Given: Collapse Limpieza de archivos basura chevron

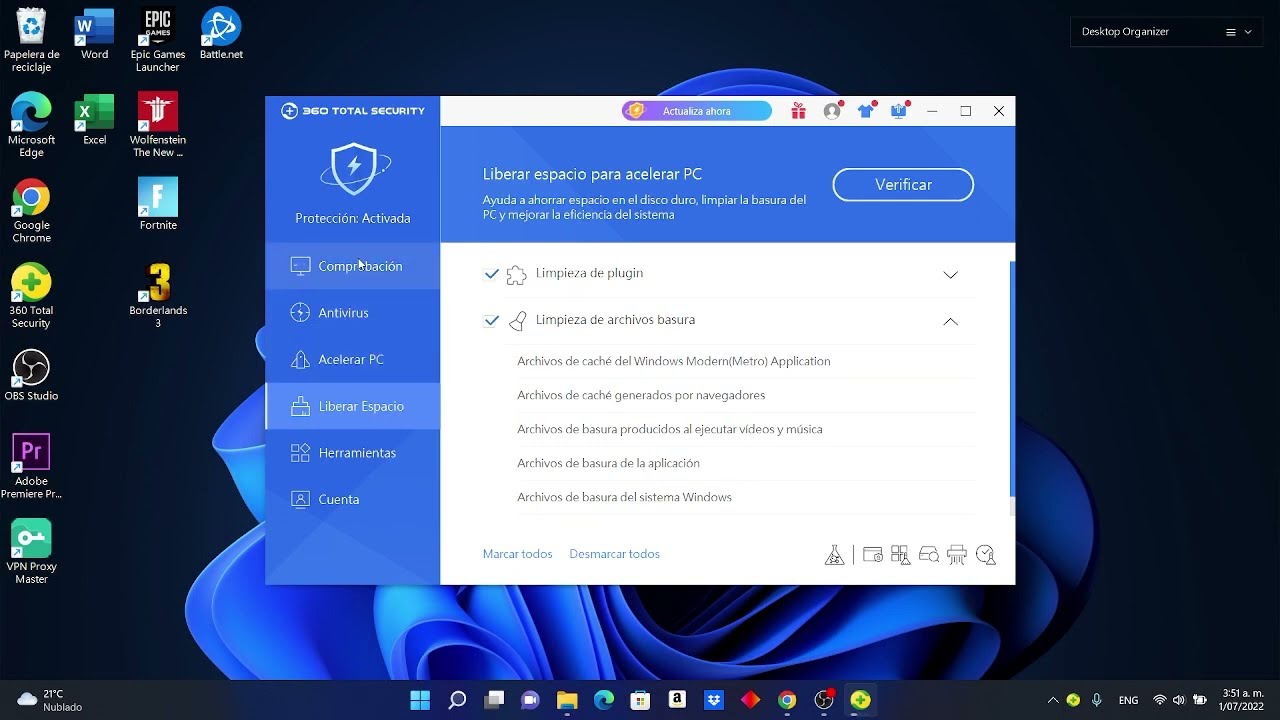Looking at the screenshot, I should [950, 321].
